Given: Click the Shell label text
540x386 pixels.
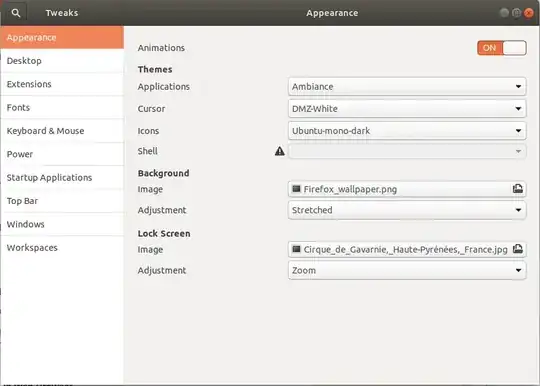Looking at the screenshot, I should click(148, 151).
